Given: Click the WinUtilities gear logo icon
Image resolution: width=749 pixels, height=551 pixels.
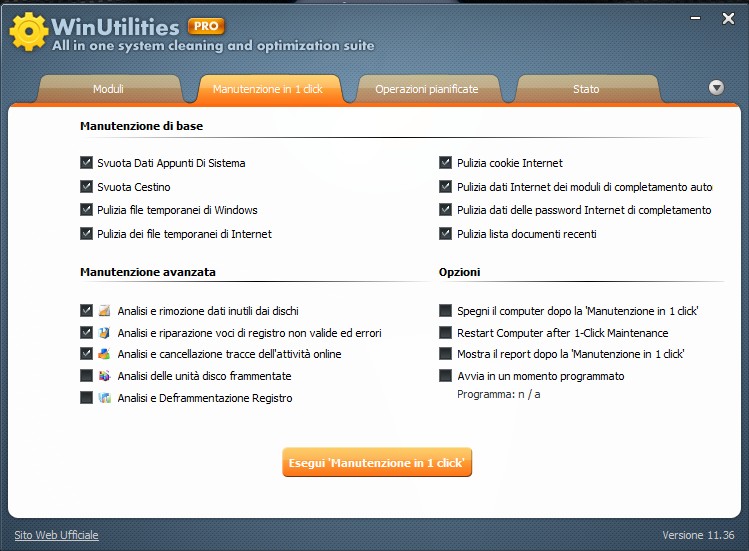Looking at the screenshot, I should (x=29, y=32).
